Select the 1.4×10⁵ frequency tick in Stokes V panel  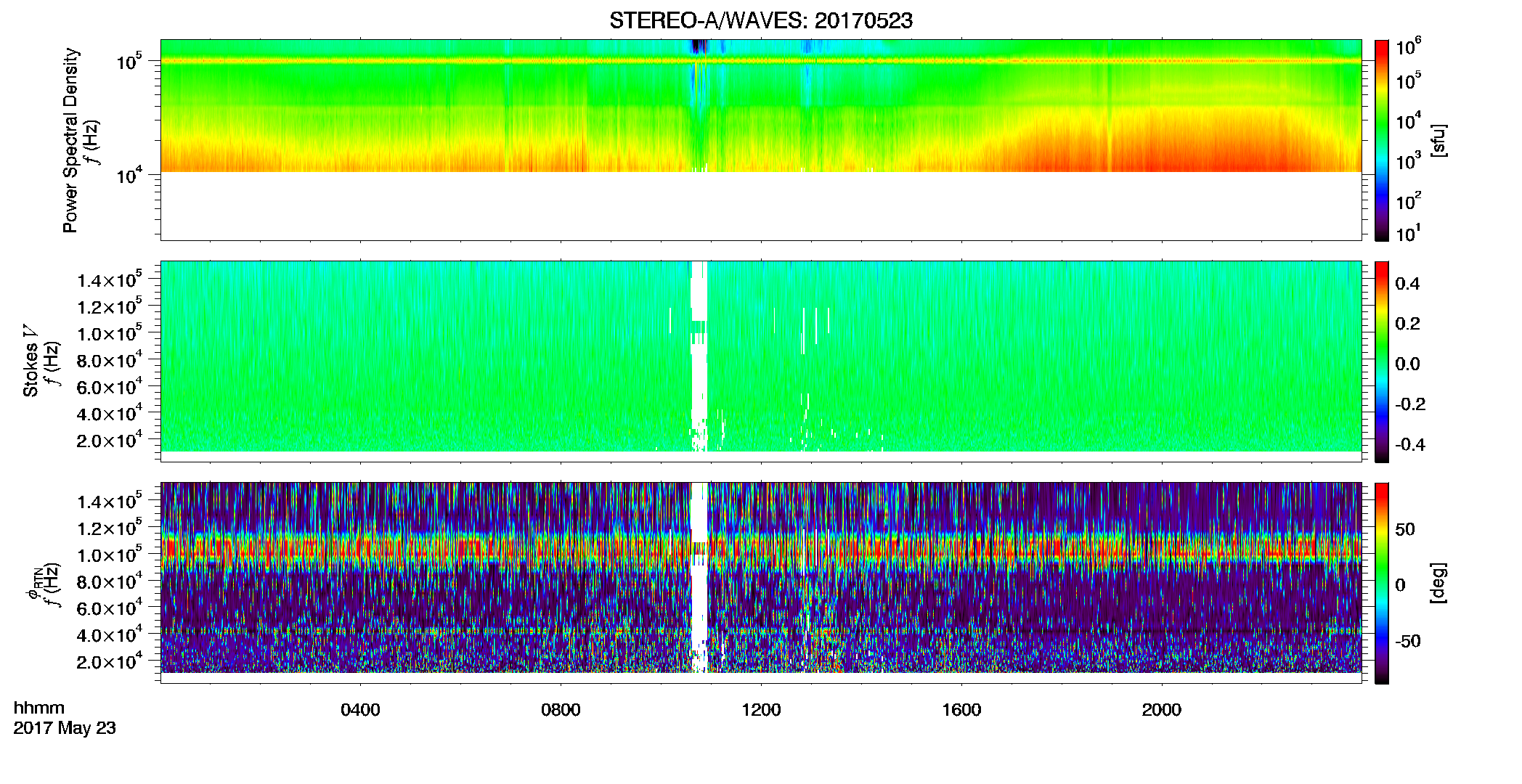tap(110, 279)
